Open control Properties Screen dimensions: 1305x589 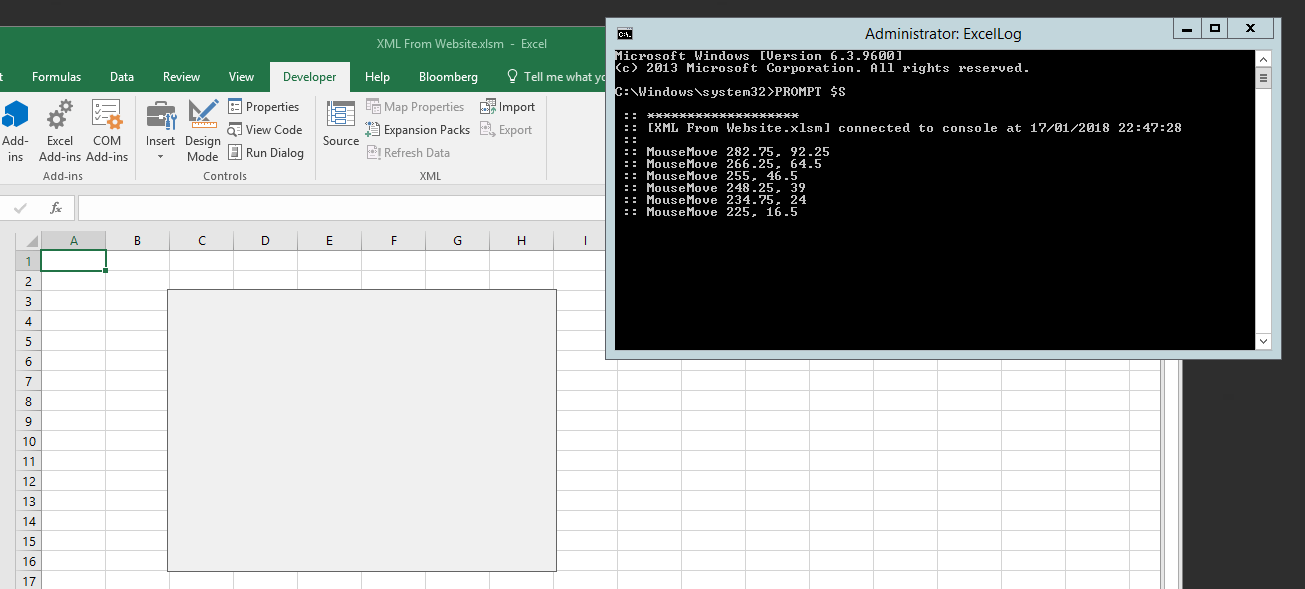264,107
